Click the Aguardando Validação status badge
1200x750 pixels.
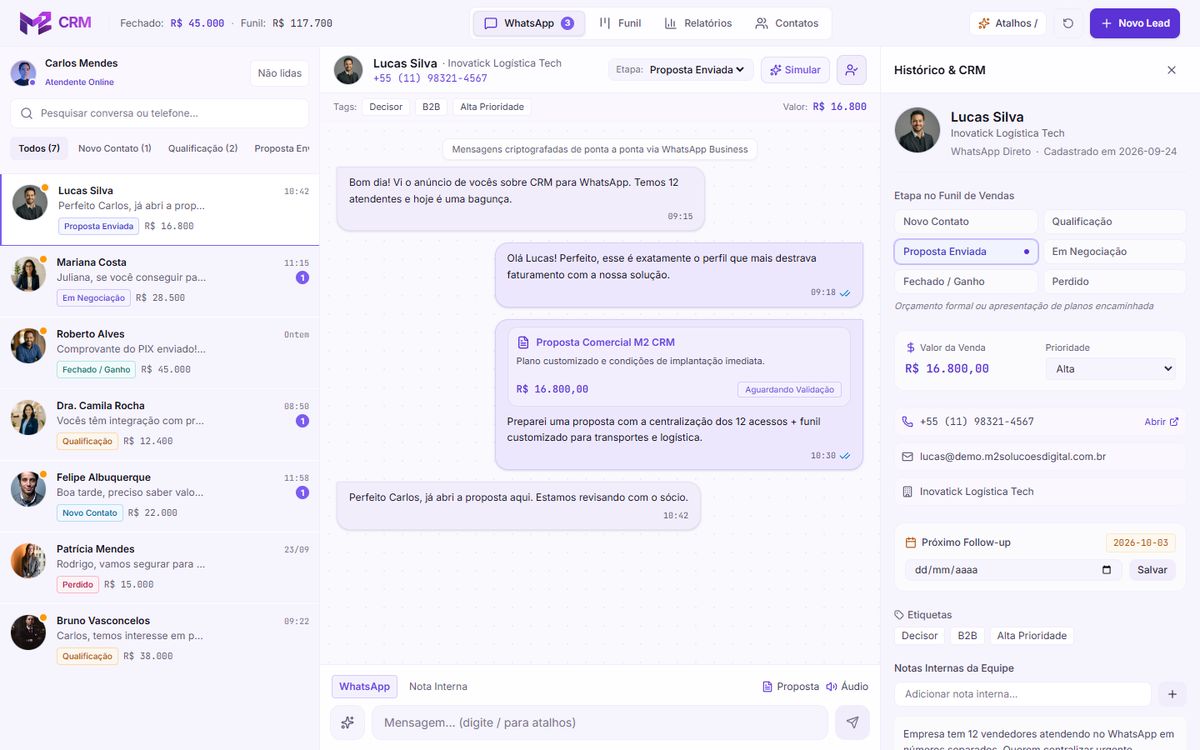click(x=790, y=390)
